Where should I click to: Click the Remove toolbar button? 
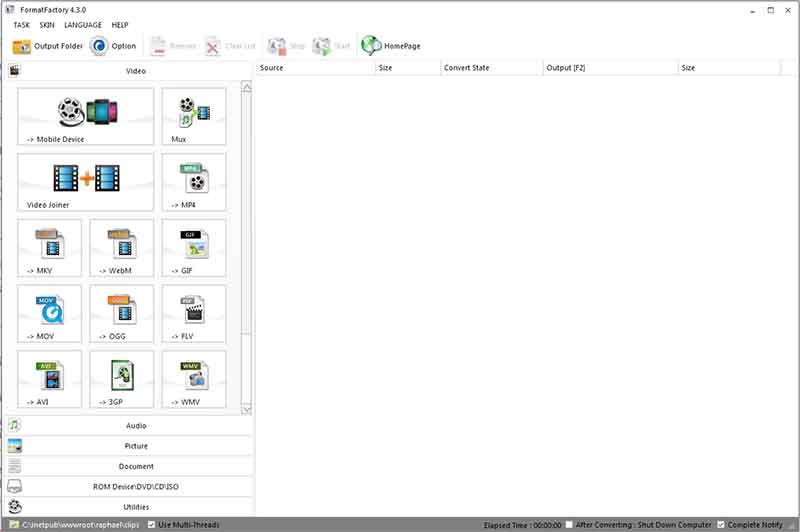click(x=173, y=46)
